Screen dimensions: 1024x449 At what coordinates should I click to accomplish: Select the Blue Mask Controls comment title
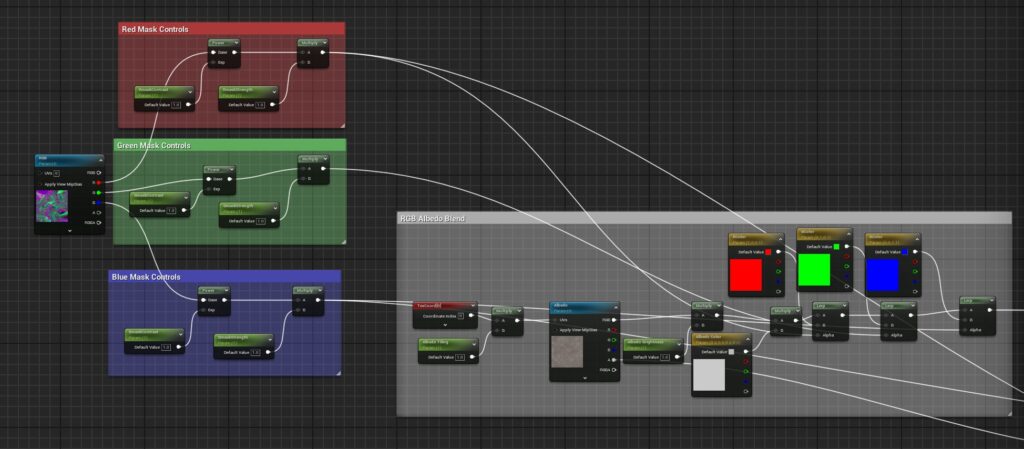click(x=146, y=277)
